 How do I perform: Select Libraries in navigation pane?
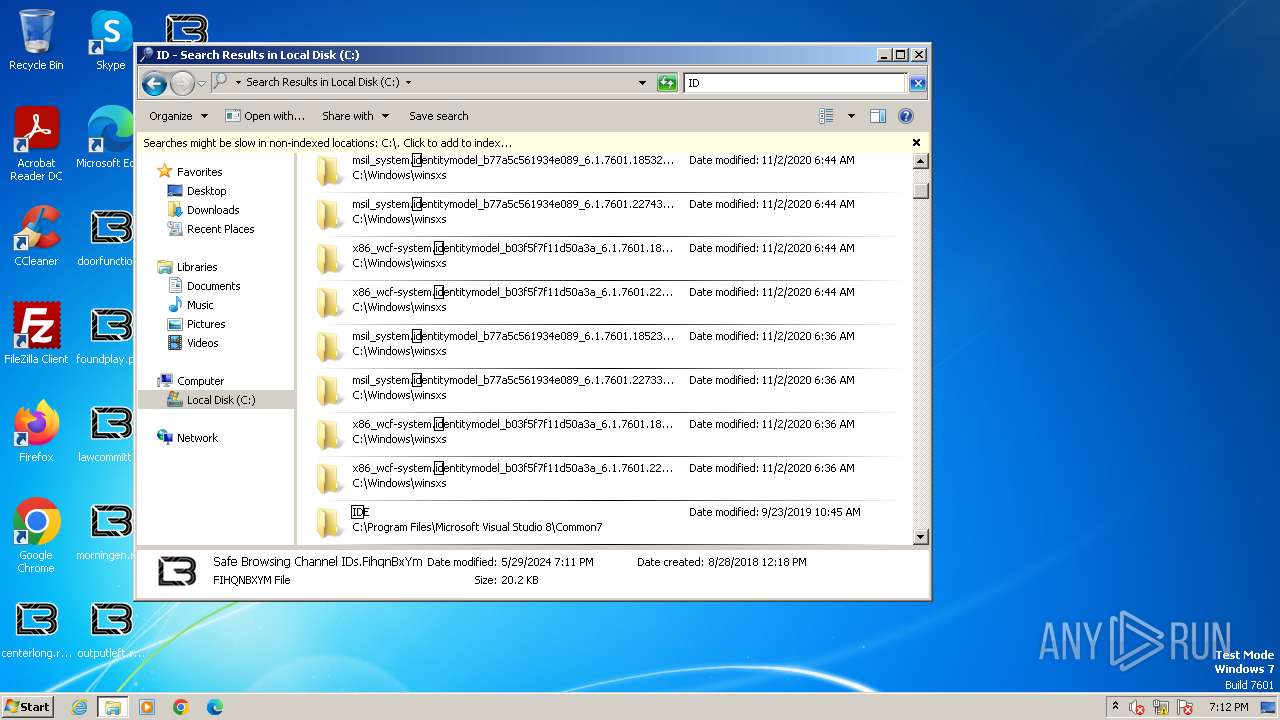point(196,267)
